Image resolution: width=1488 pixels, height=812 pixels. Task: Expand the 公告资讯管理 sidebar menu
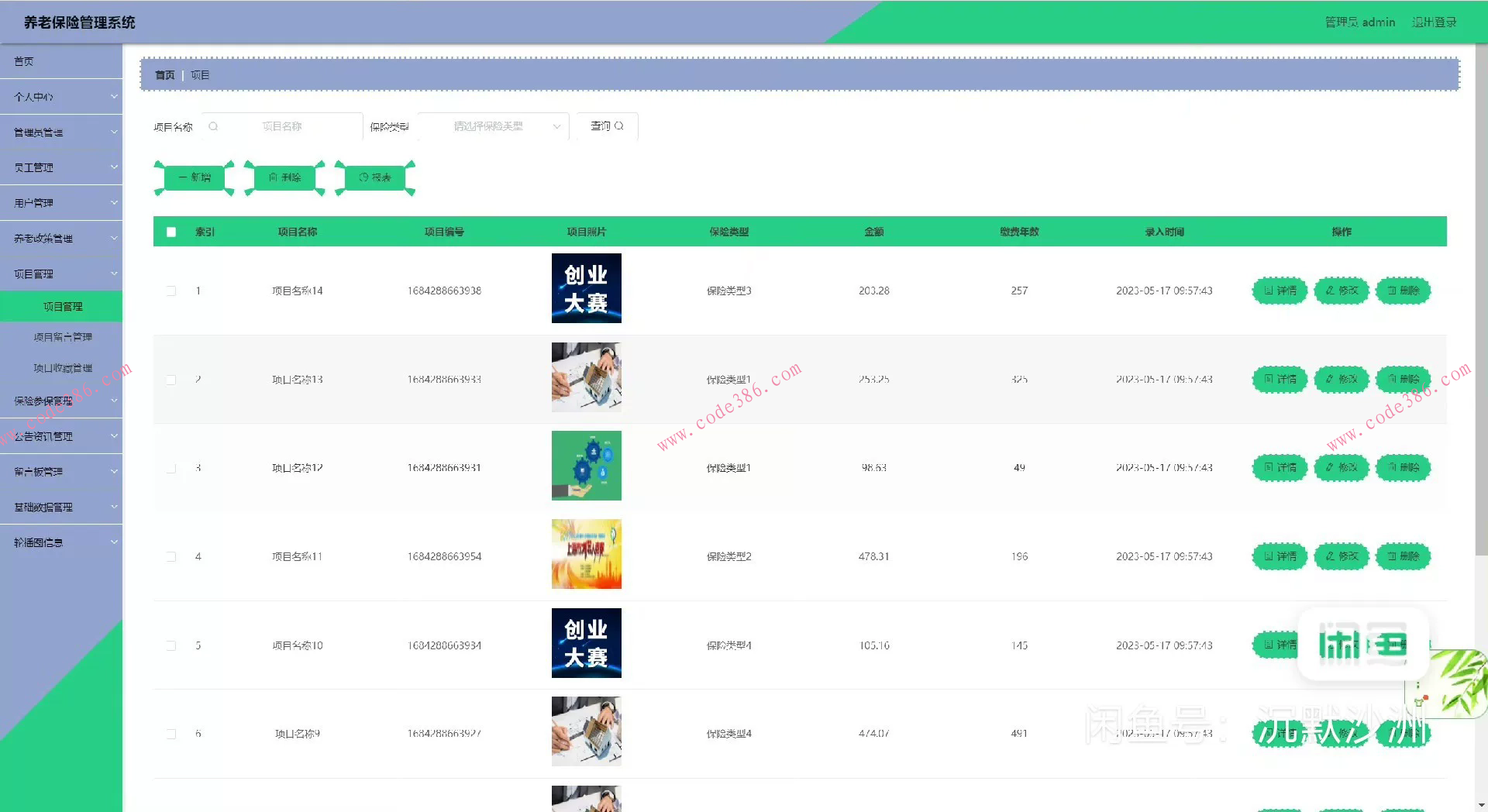click(x=61, y=436)
